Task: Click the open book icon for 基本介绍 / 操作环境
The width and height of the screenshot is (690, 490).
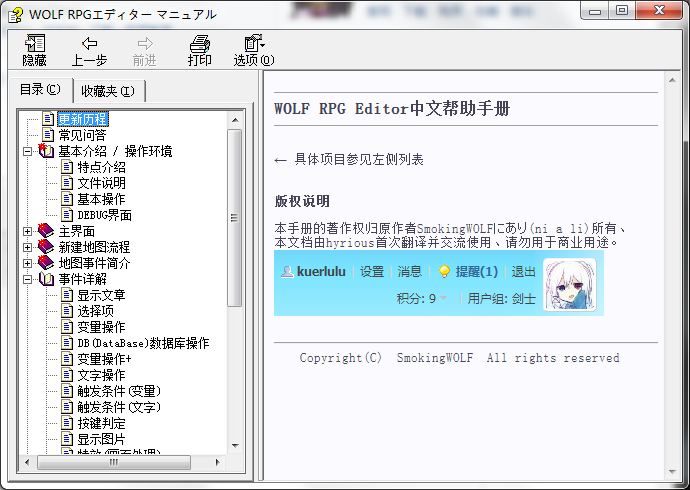Action: click(x=46, y=151)
